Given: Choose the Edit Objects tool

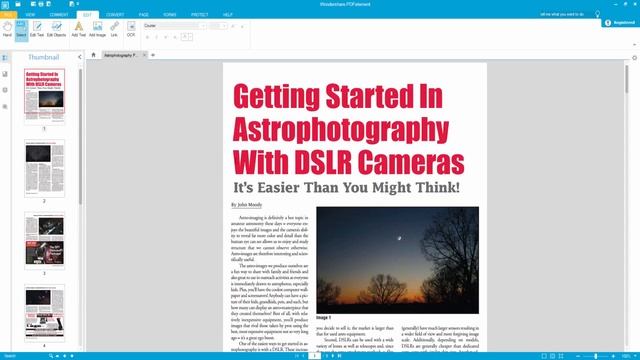Looking at the screenshot, I should tap(56, 29).
